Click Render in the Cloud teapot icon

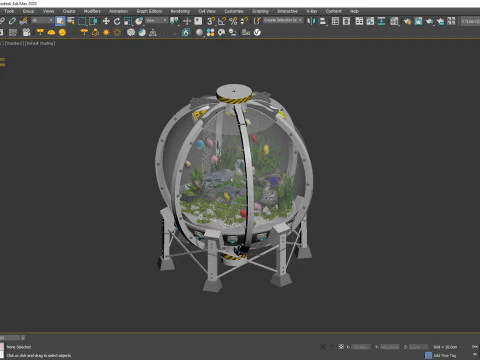pyautogui.click(x=440, y=21)
